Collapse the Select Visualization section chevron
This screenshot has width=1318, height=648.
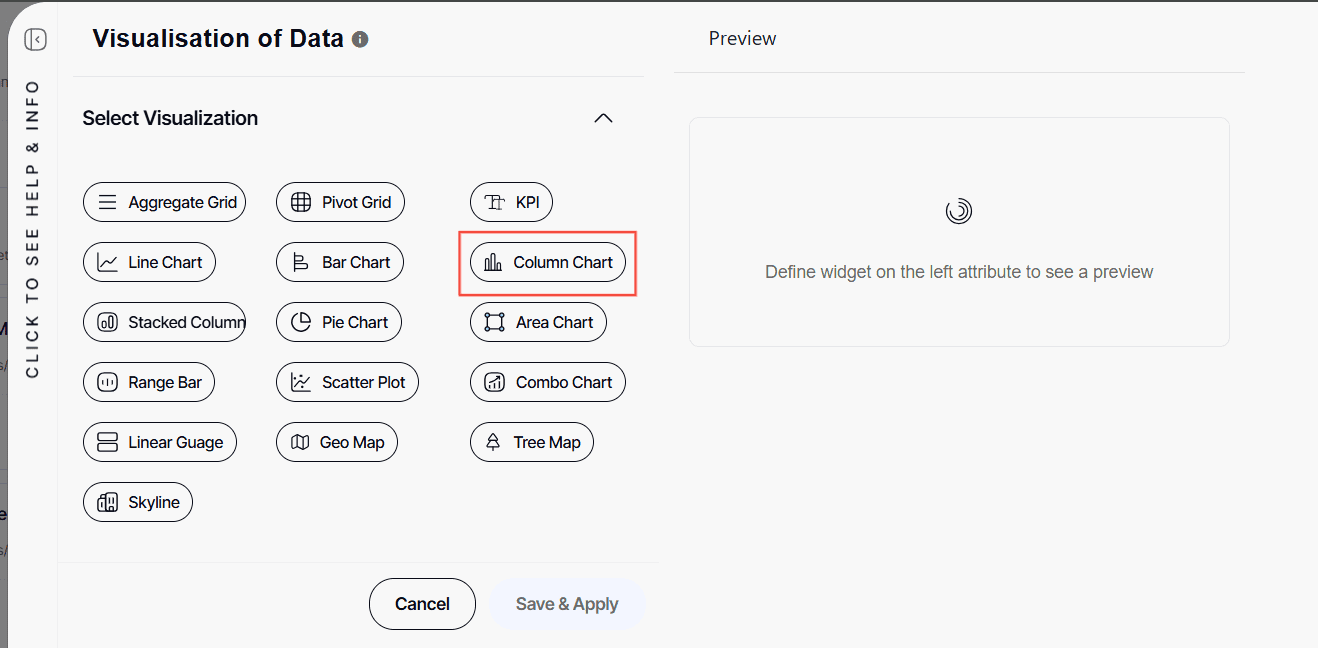pos(603,118)
